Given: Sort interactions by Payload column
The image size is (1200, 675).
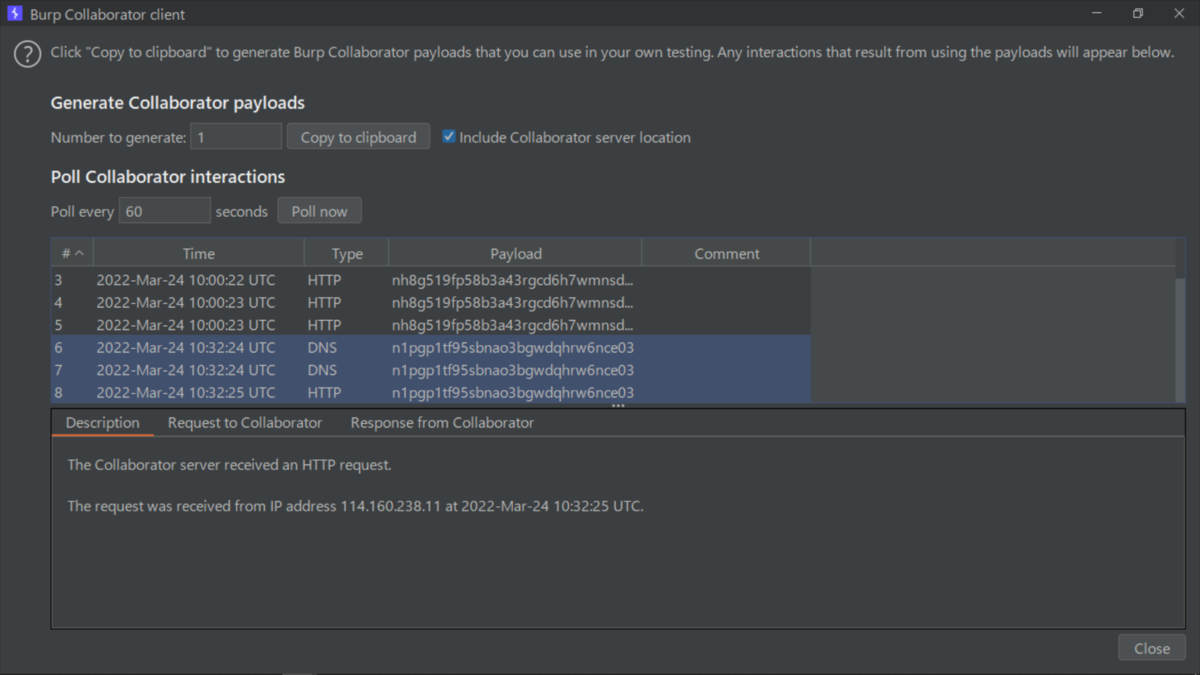Looking at the screenshot, I should click(515, 253).
